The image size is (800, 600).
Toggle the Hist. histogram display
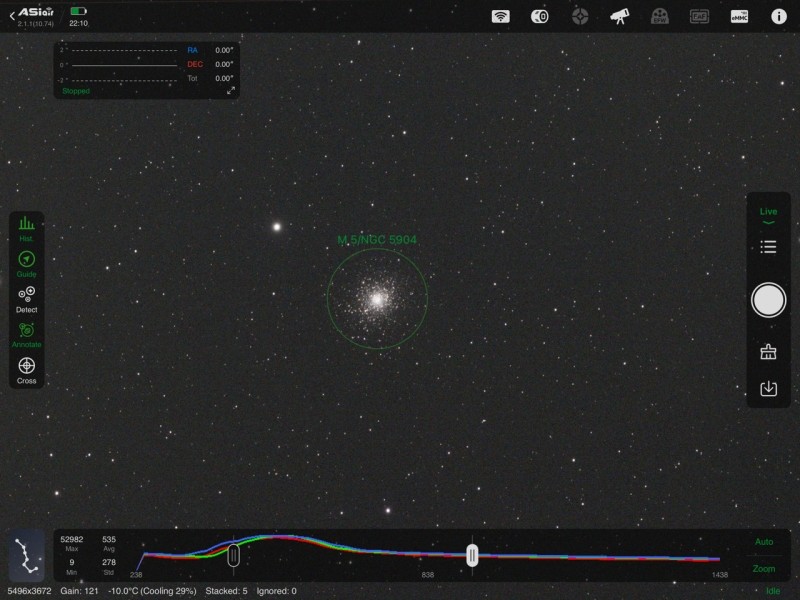[x=27, y=228]
